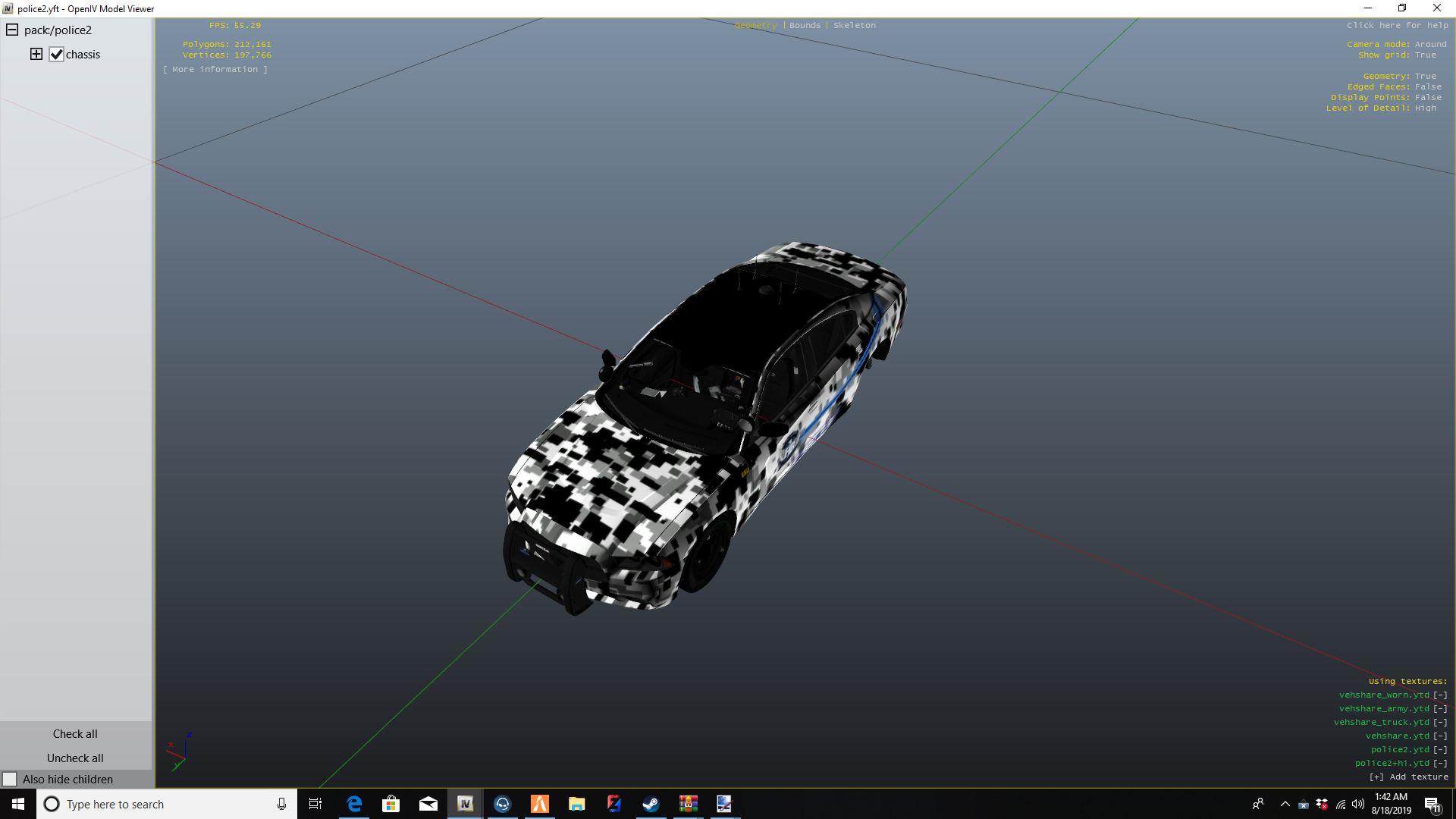
Task: Switch to Skeleton view tab
Action: 854,25
